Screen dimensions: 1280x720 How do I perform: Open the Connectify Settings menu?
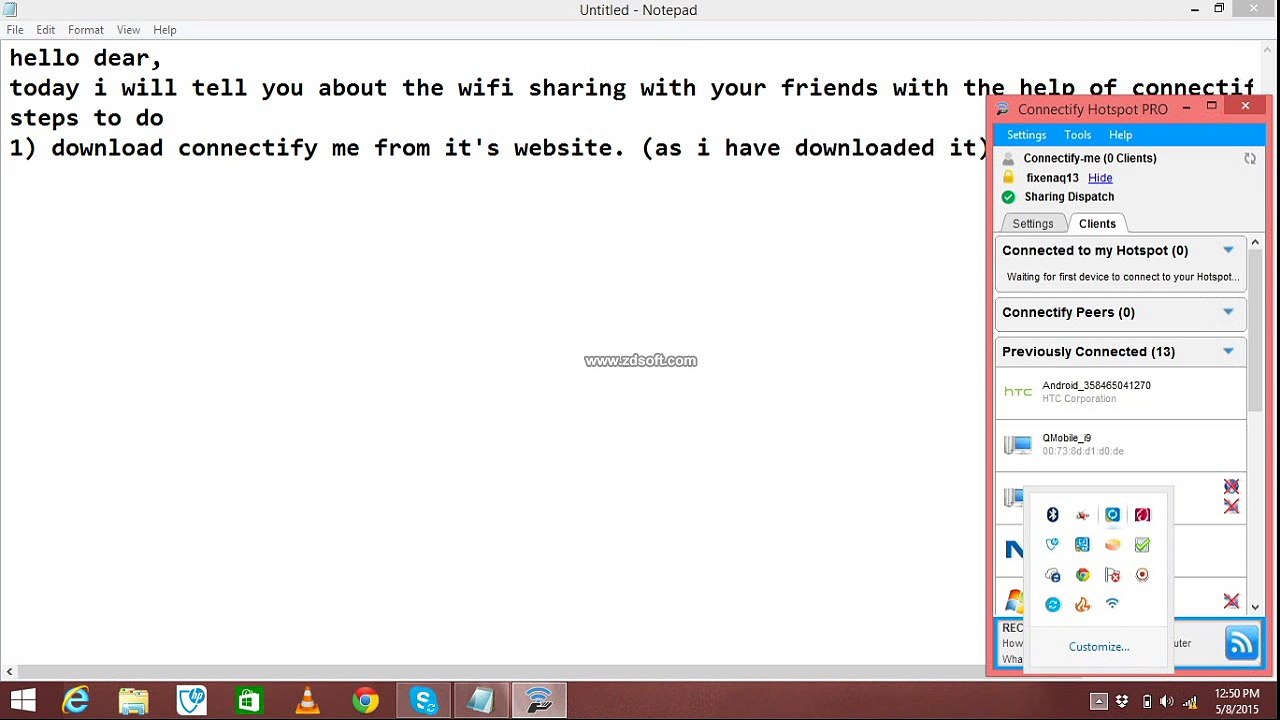click(1026, 135)
